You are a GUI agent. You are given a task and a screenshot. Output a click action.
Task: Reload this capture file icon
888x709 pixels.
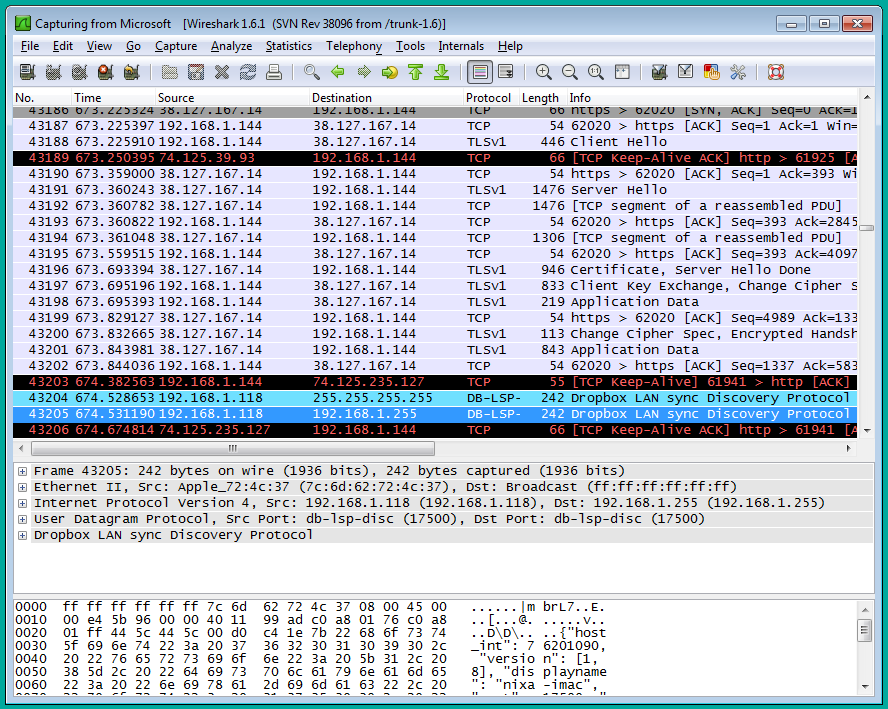click(x=248, y=72)
